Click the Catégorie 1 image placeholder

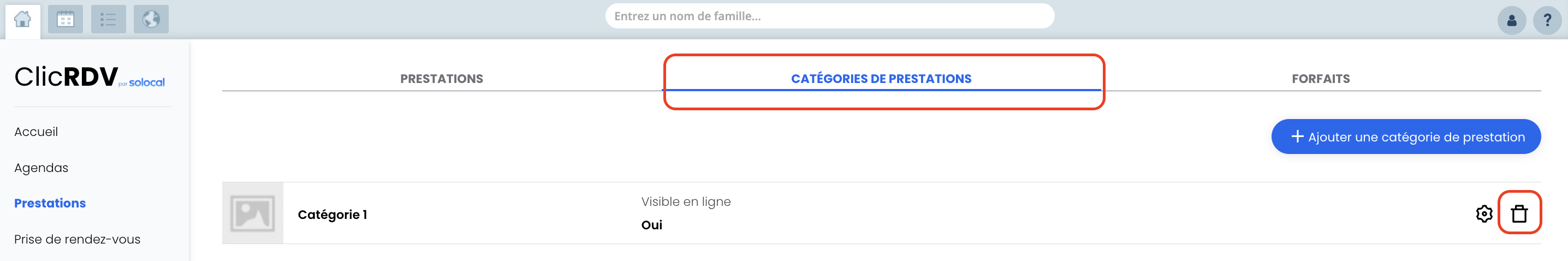(253, 213)
